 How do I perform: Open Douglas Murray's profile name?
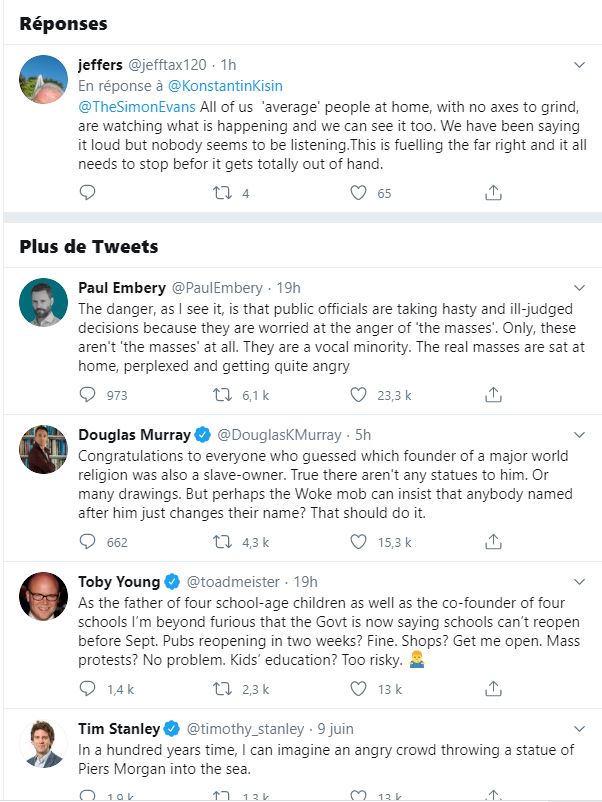[x=135, y=435]
